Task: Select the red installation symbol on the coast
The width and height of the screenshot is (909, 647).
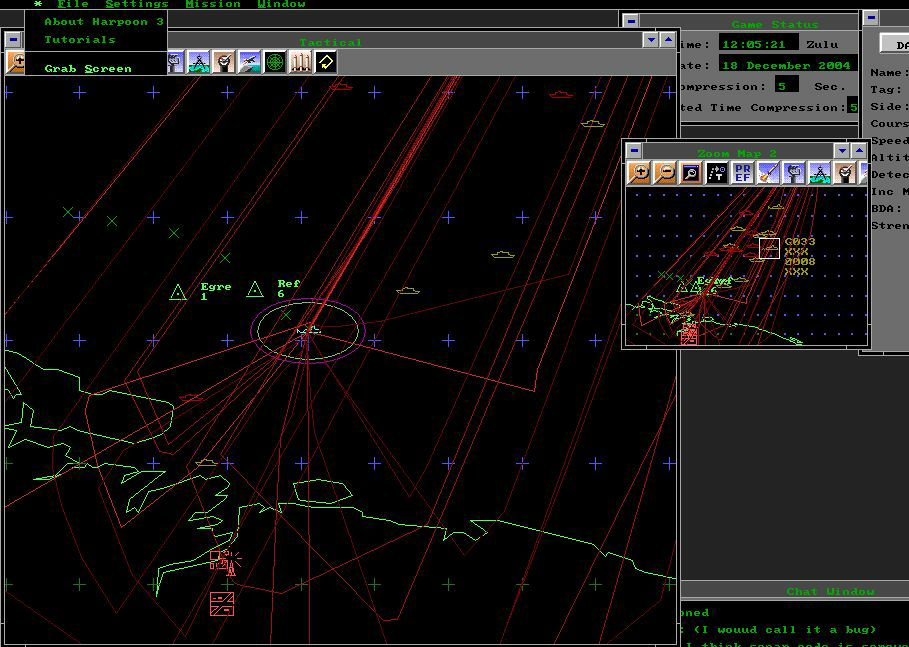Action: [225, 562]
